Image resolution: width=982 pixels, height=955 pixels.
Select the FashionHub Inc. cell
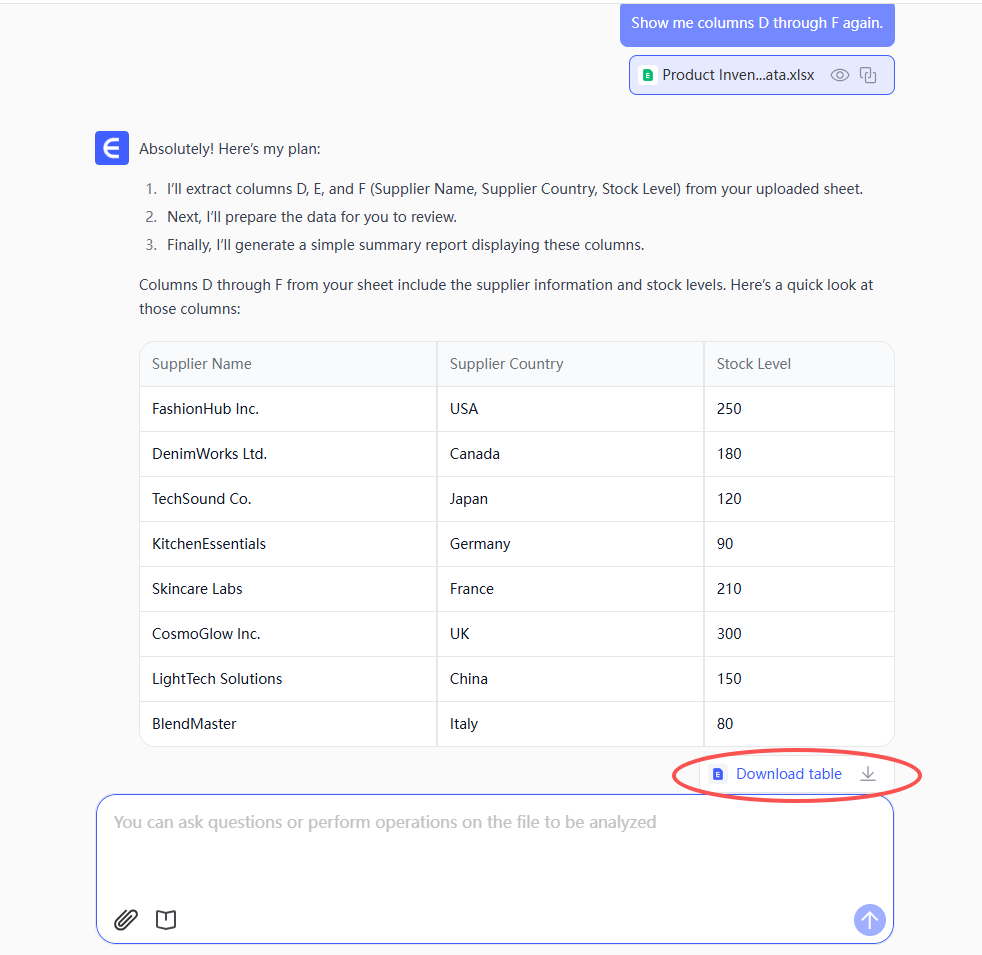pyautogui.click(x=205, y=409)
